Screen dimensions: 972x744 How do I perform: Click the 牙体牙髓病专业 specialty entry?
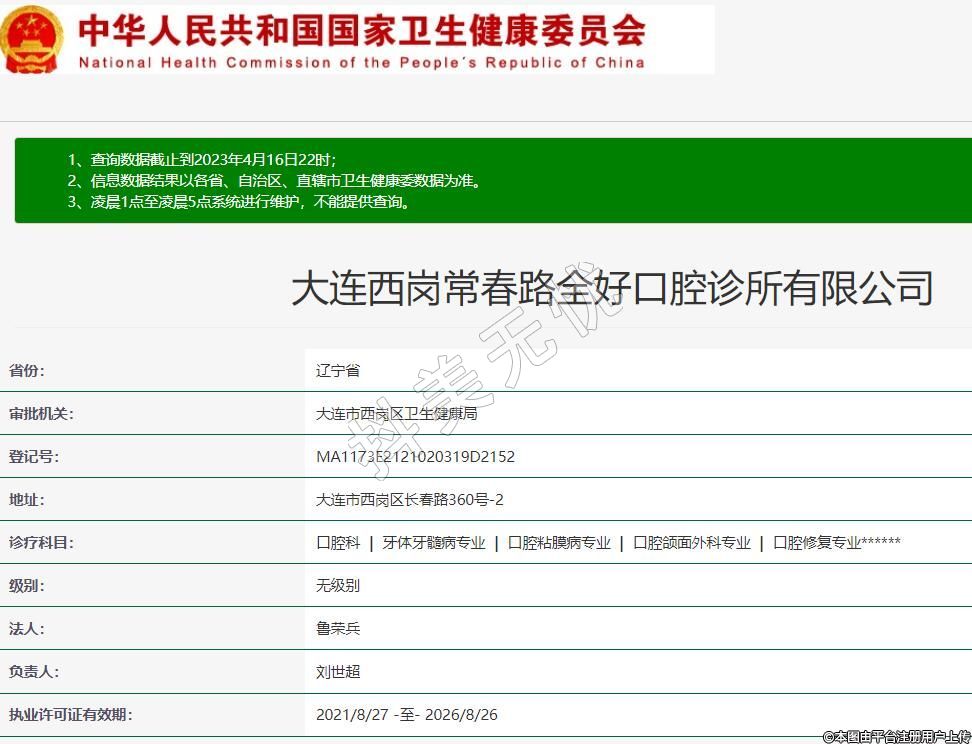click(x=433, y=543)
